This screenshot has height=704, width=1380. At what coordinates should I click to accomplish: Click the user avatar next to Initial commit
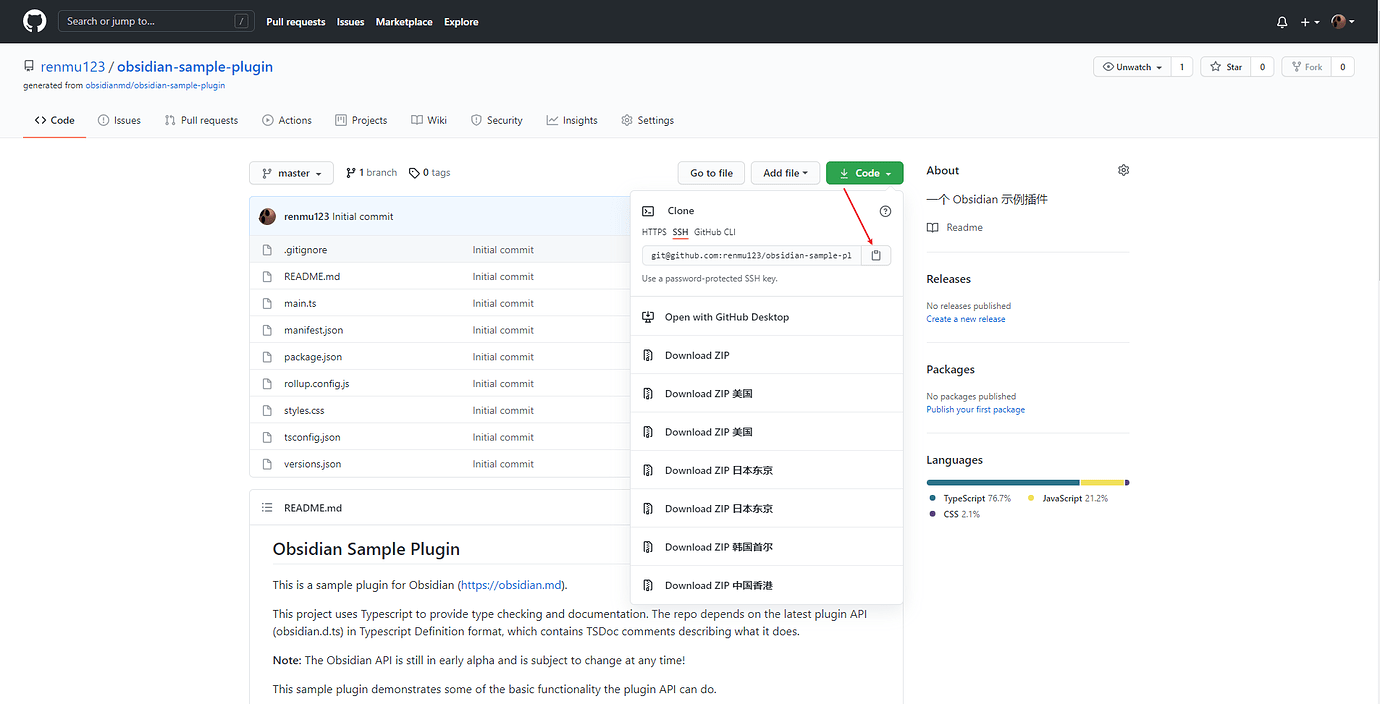pos(267,216)
